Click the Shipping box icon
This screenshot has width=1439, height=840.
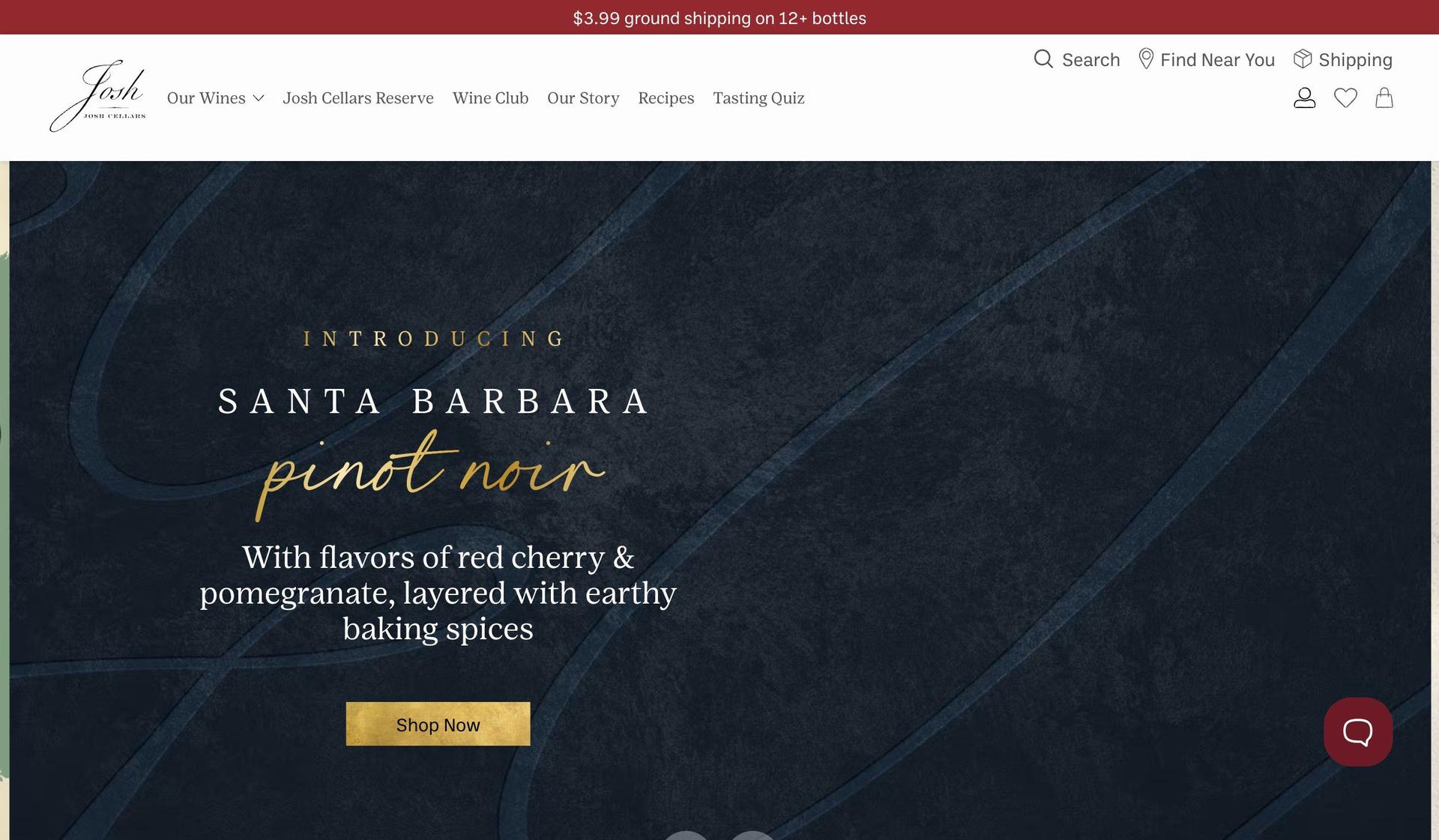tap(1303, 58)
